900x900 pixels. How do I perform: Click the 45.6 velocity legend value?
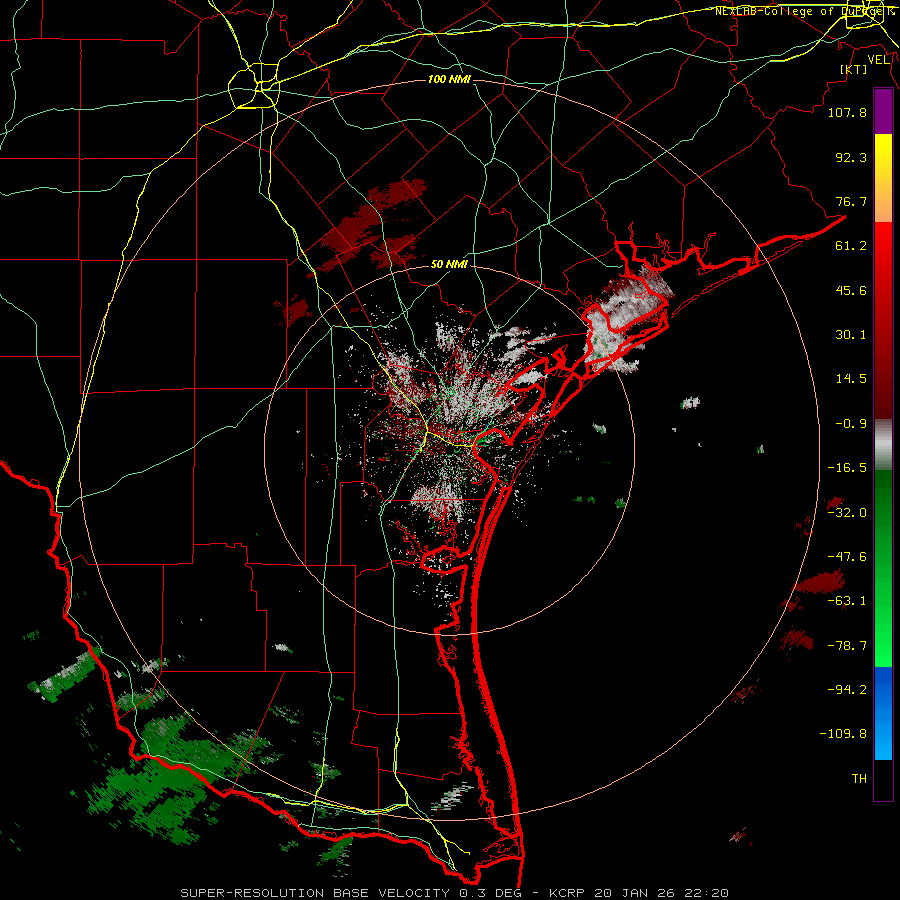(x=851, y=290)
